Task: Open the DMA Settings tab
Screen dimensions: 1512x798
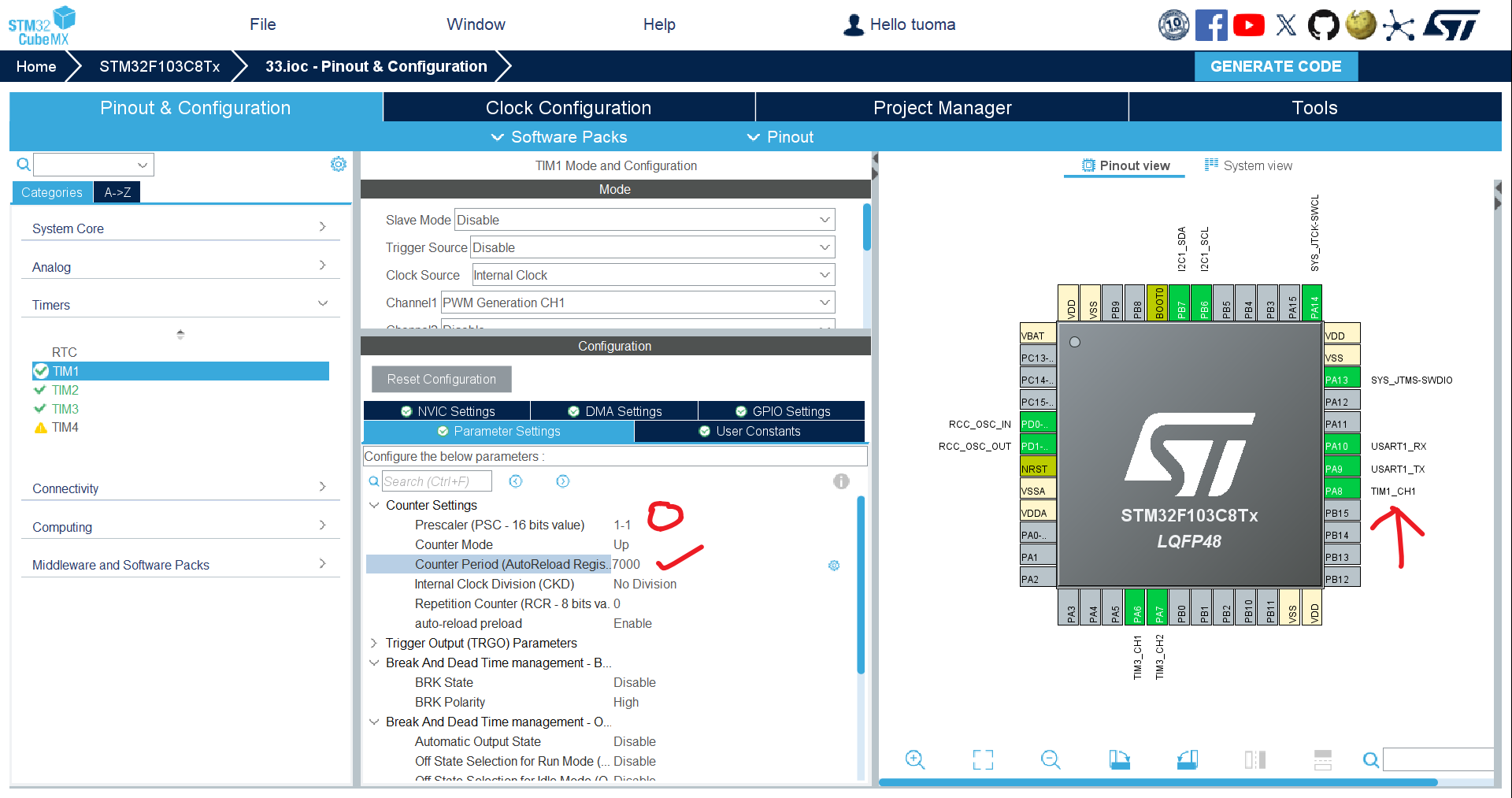Action: tap(614, 411)
